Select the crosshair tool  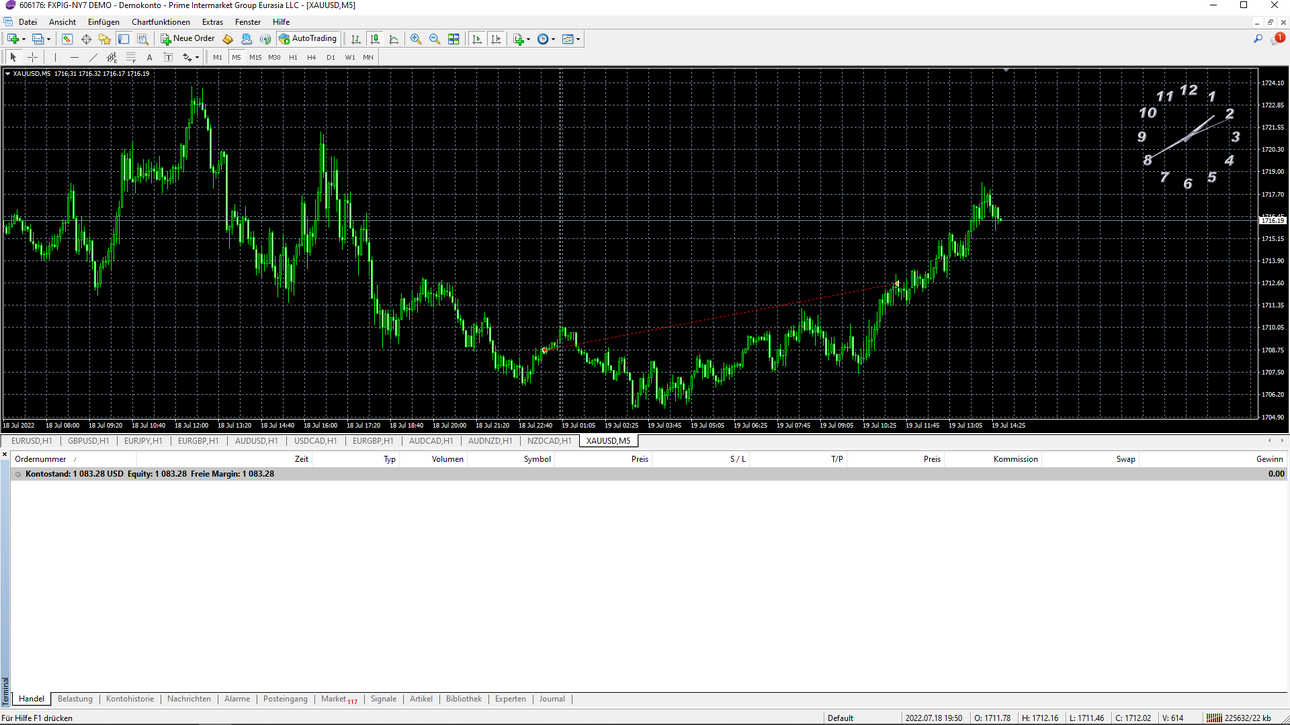32,57
